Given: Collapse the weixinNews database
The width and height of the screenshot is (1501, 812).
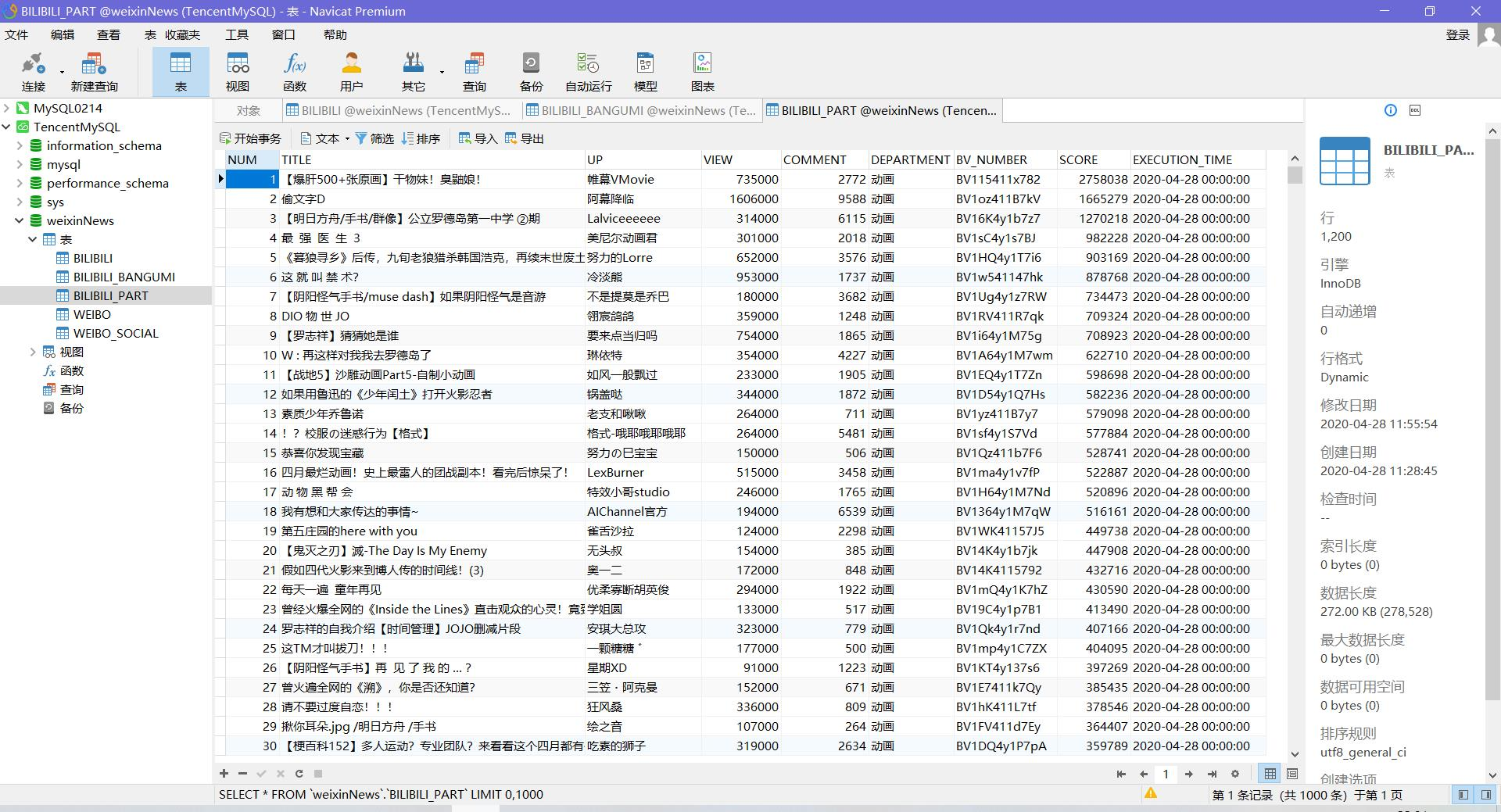Looking at the screenshot, I should coord(20,220).
